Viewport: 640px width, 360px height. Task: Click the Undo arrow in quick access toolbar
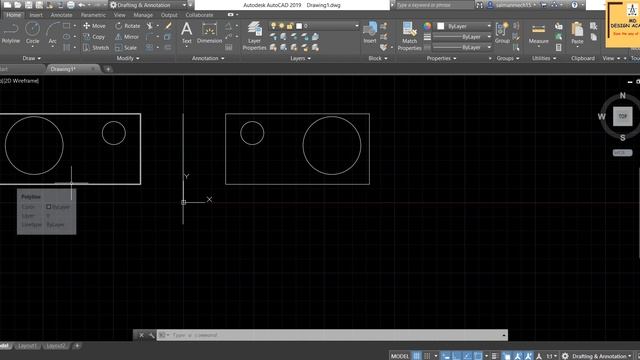[x=81, y=5]
